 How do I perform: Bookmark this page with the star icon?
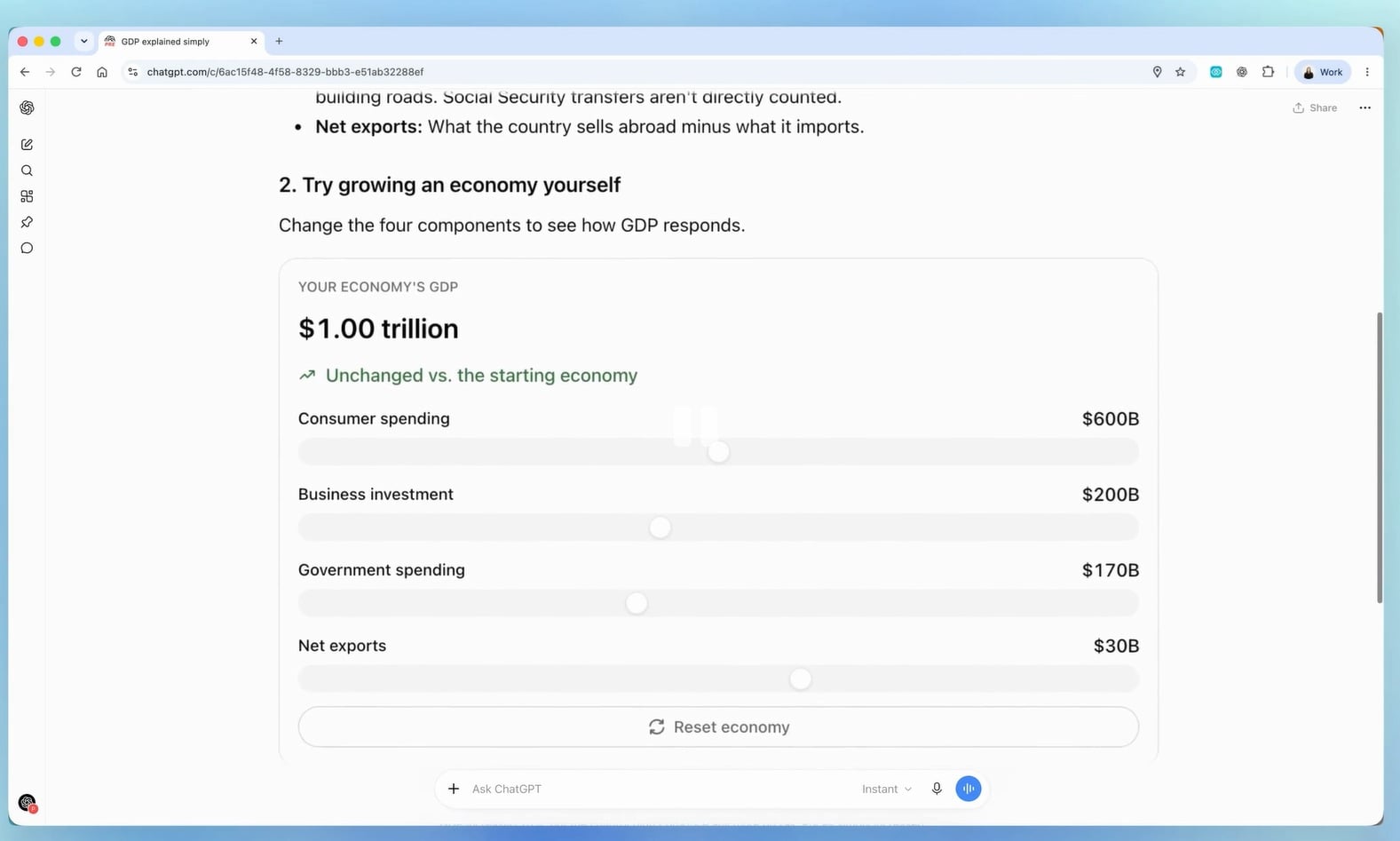point(1180,72)
